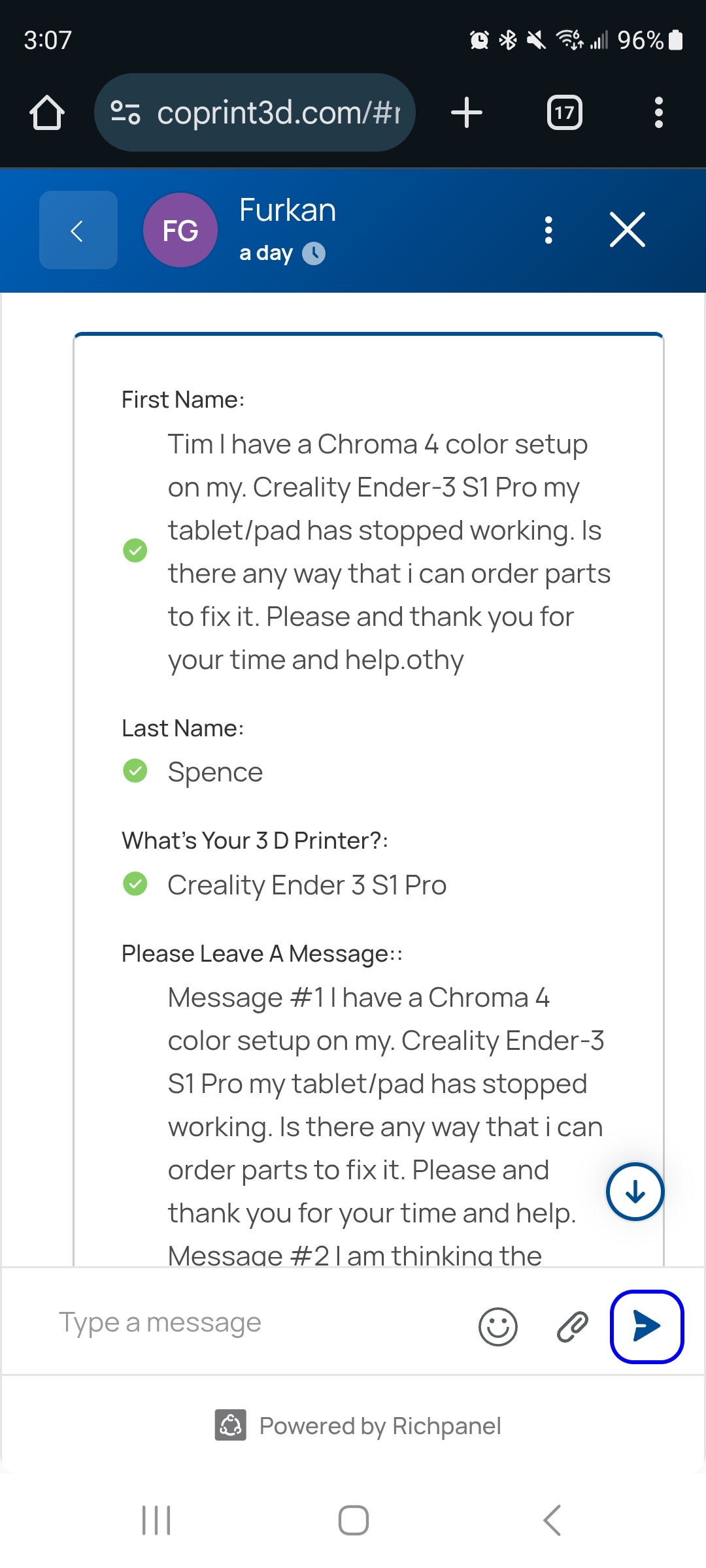
Task: Open chat options three-dot menu
Action: 548,230
